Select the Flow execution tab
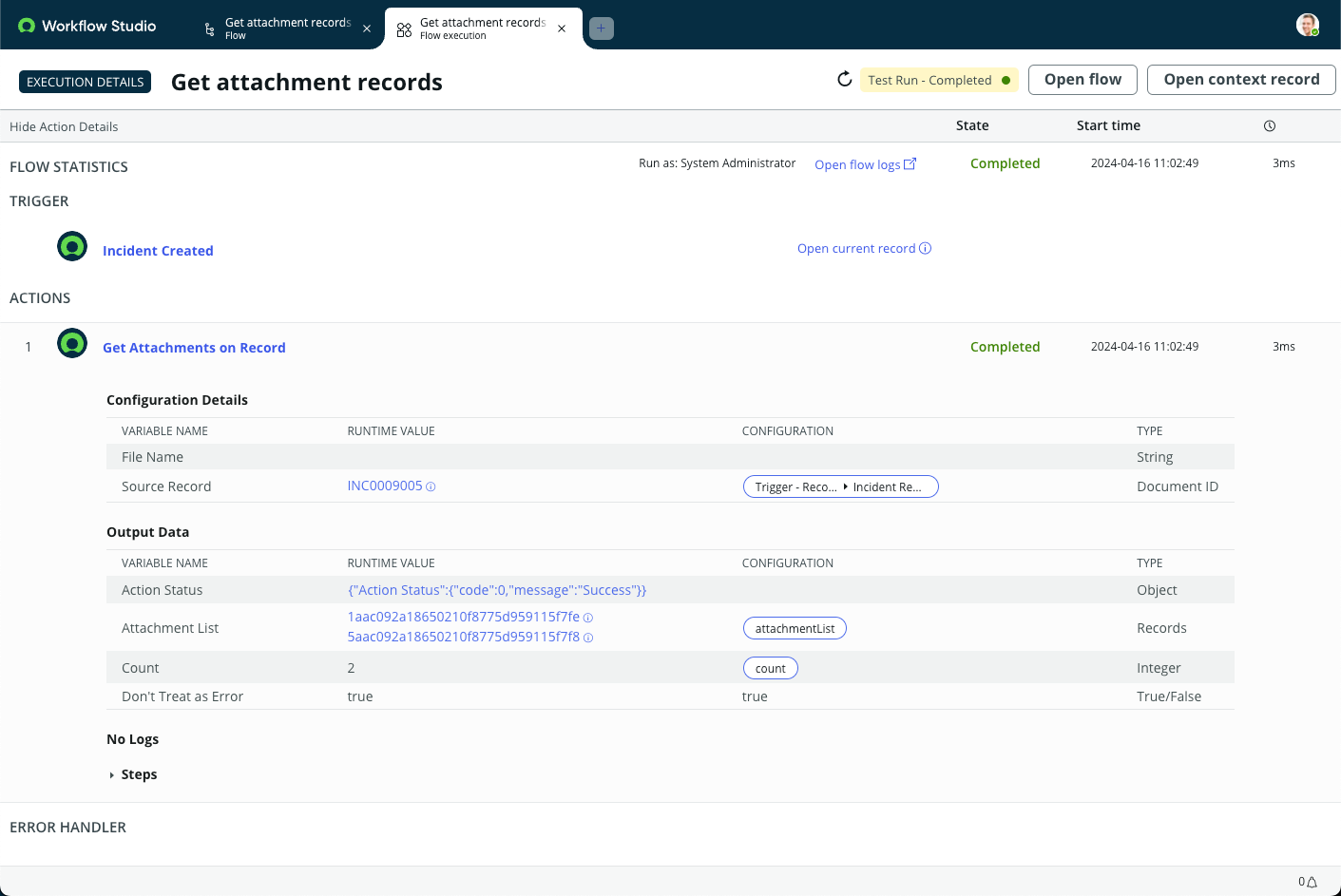 tap(482, 29)
